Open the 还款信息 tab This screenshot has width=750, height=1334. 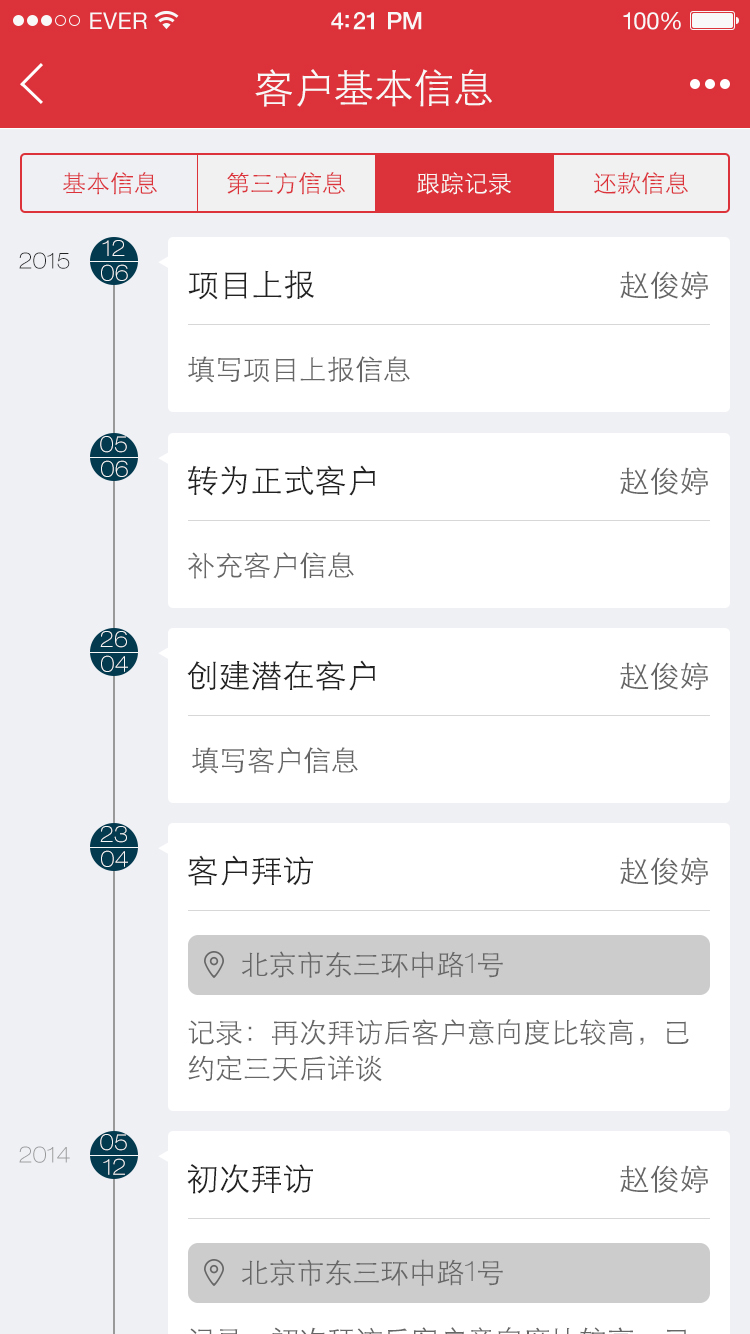[x=641, y=183]
